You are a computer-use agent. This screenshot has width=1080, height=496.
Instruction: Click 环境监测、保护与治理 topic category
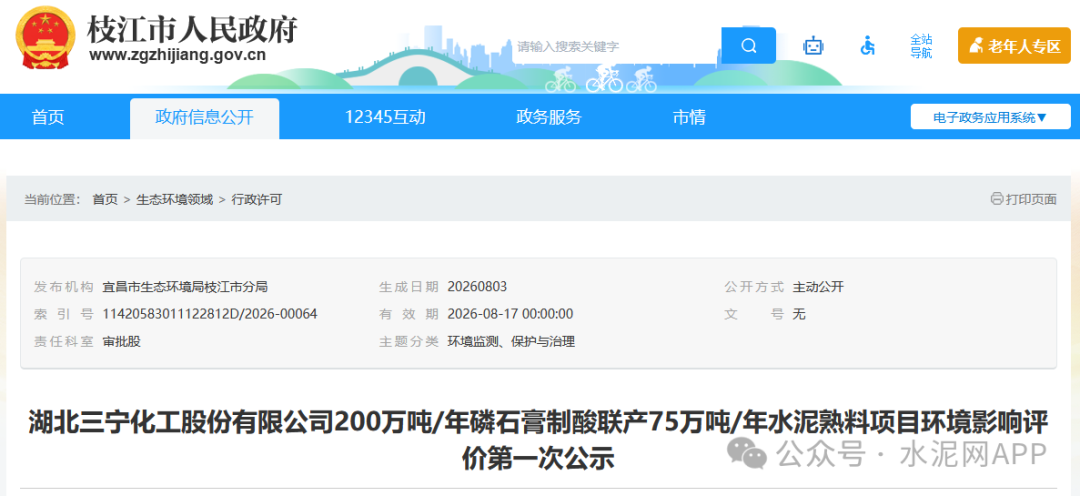point(511,342)
